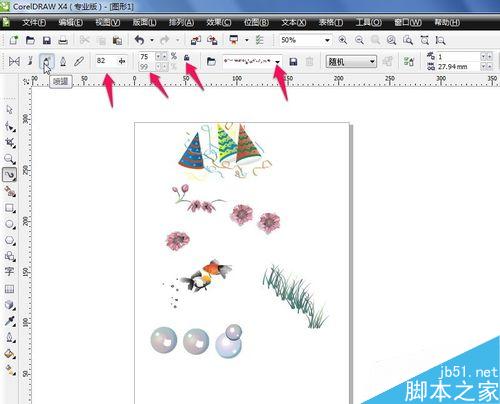Screen dimensions: 500x404
Task: Select the Crop tool in toolbox
Action: point(9,143)
